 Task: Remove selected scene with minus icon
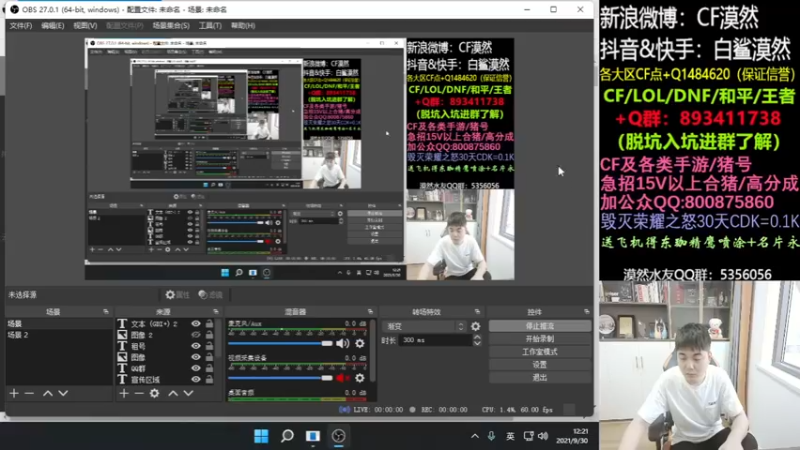click(x=29, y=393)
